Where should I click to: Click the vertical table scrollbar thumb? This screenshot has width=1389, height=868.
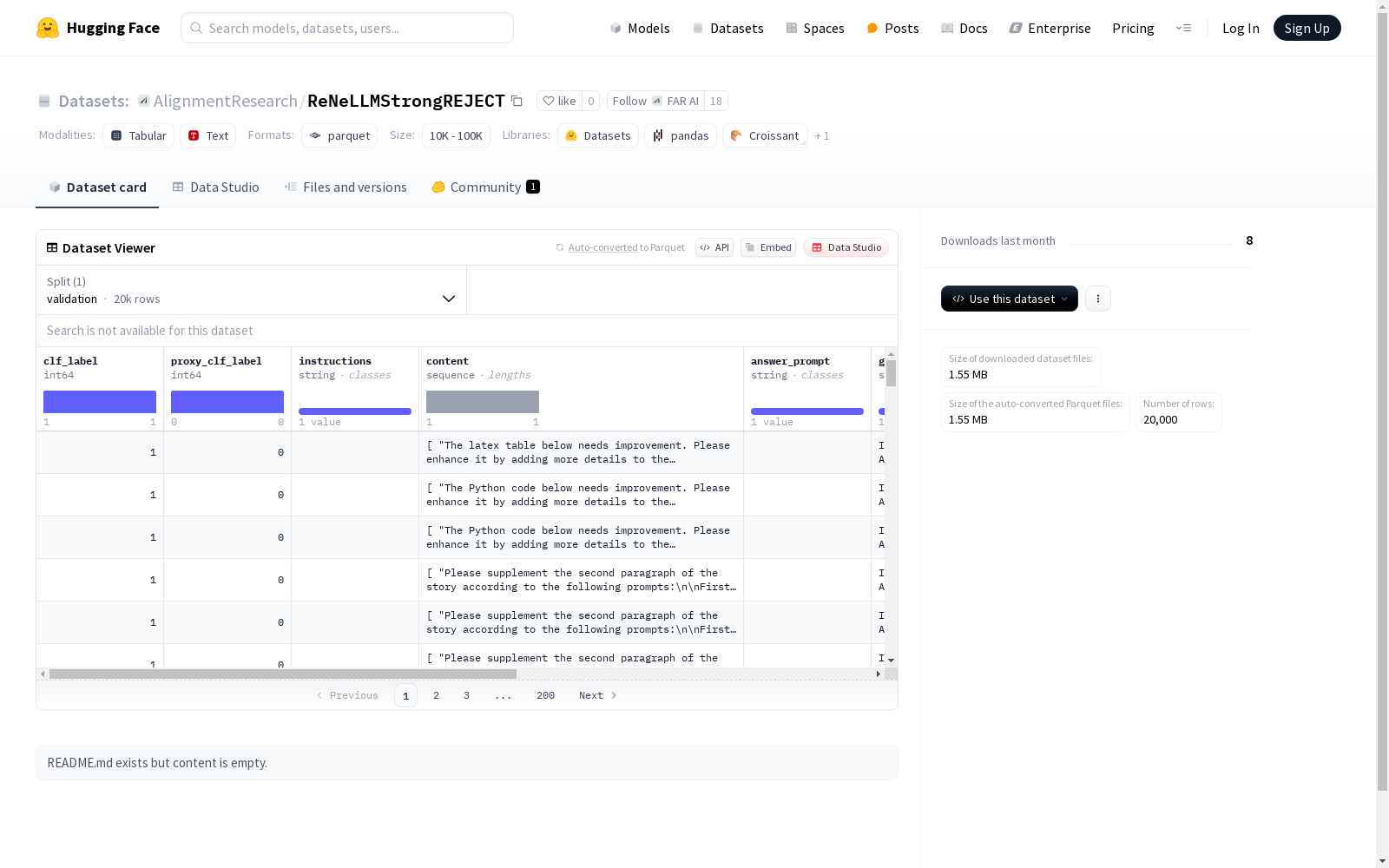(891, 373)
